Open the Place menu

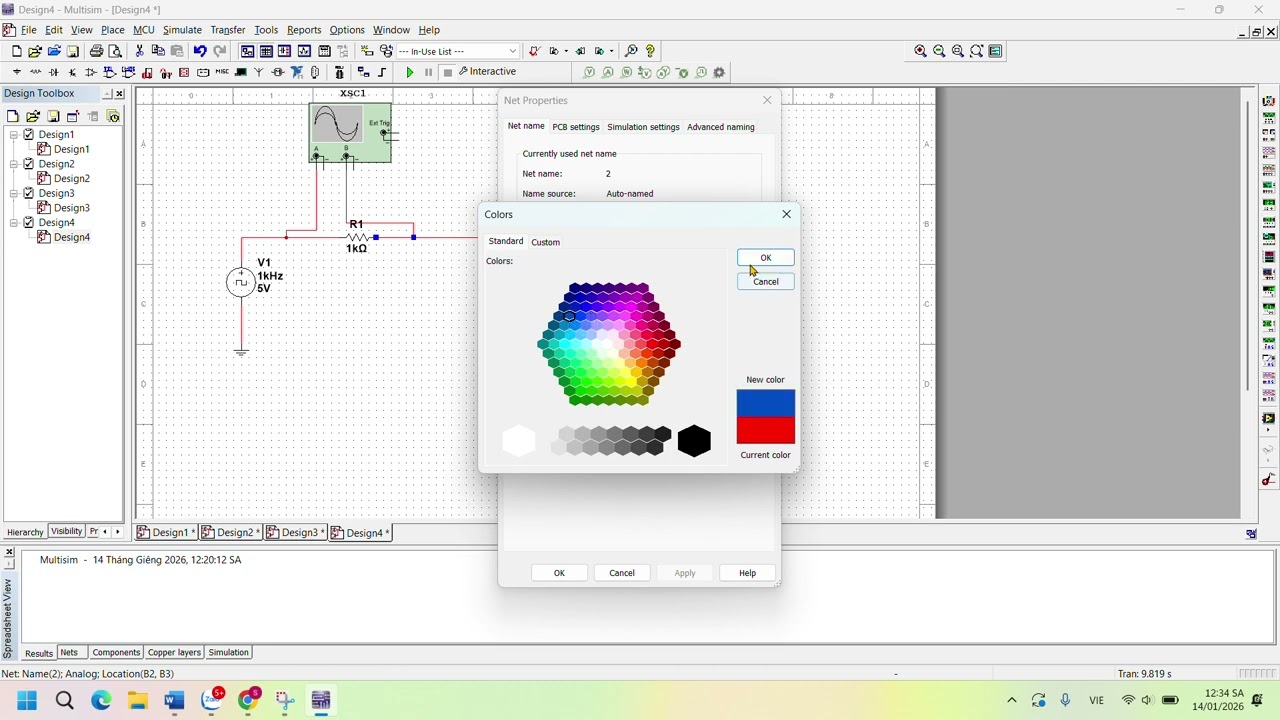[113, 30]
